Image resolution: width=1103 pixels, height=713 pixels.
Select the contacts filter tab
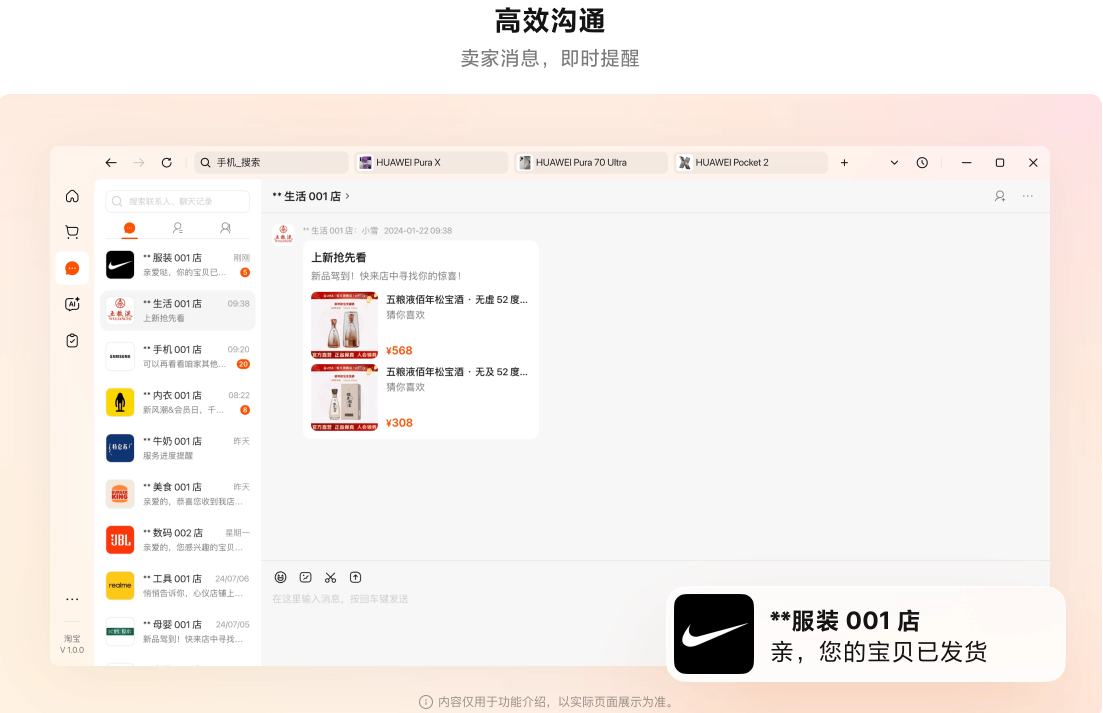click(x=177, y=228)
